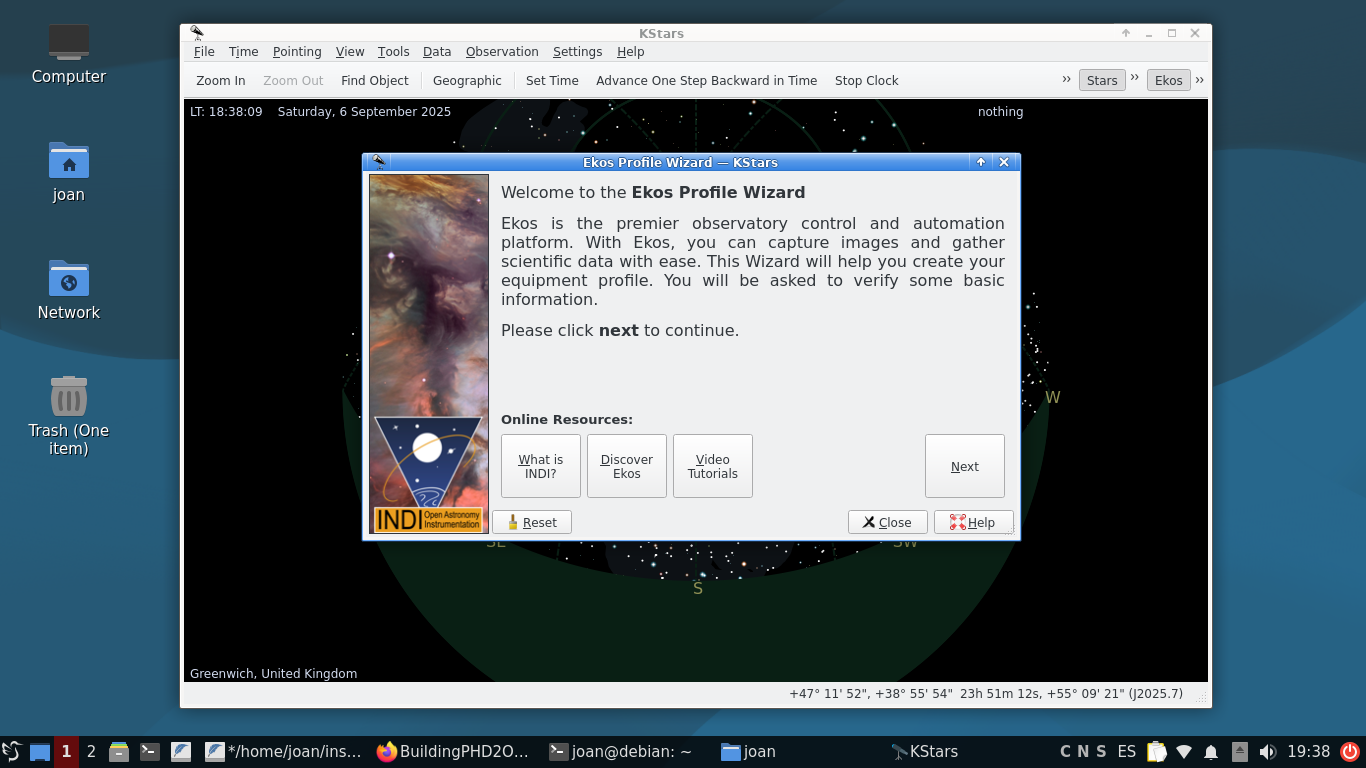
Task: Click Next in the Ekos Profile Wizard
Action: [964, 466]
